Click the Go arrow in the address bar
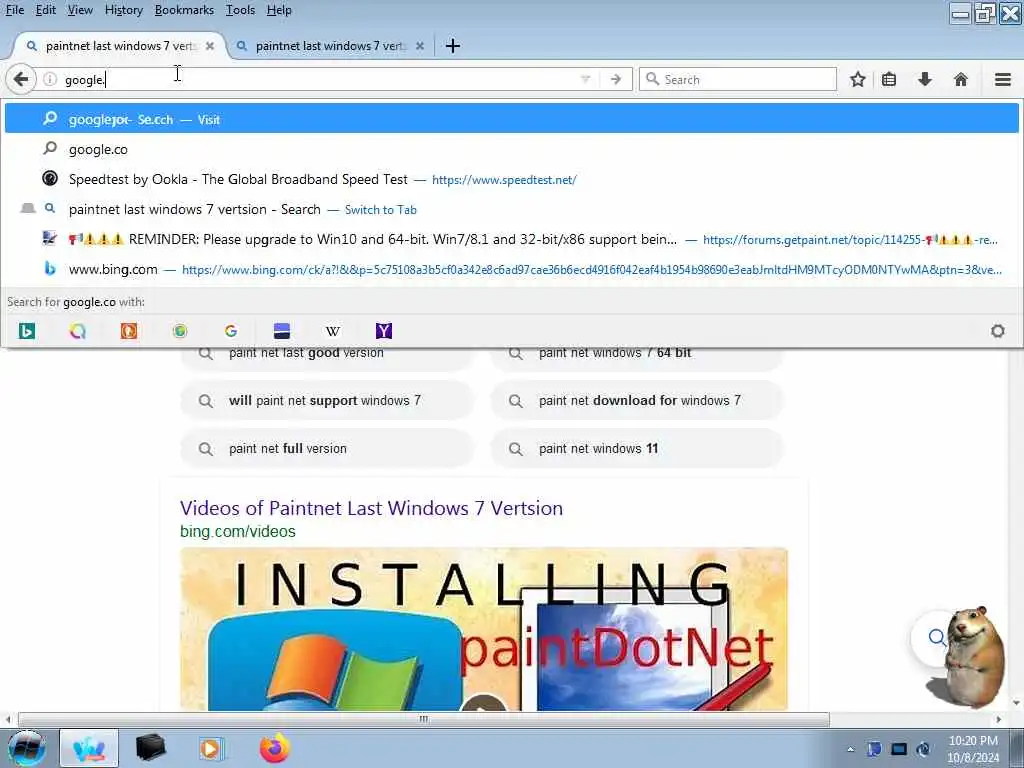 616,80
